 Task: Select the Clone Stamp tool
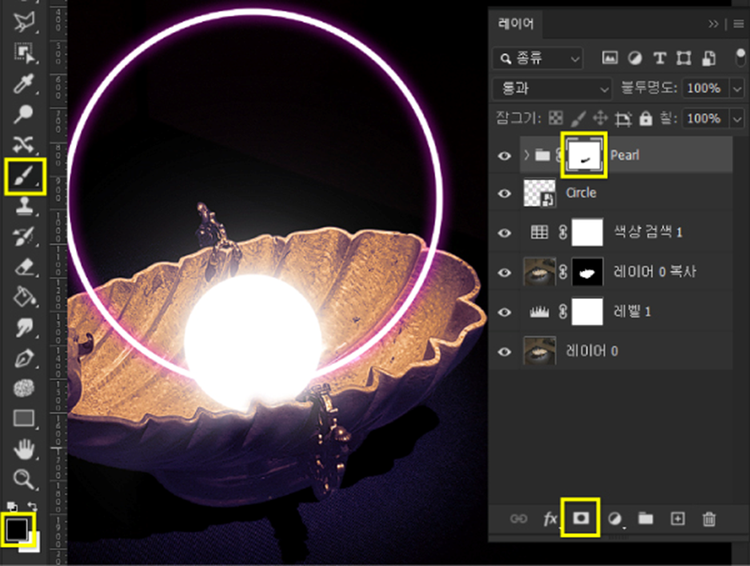23,206
